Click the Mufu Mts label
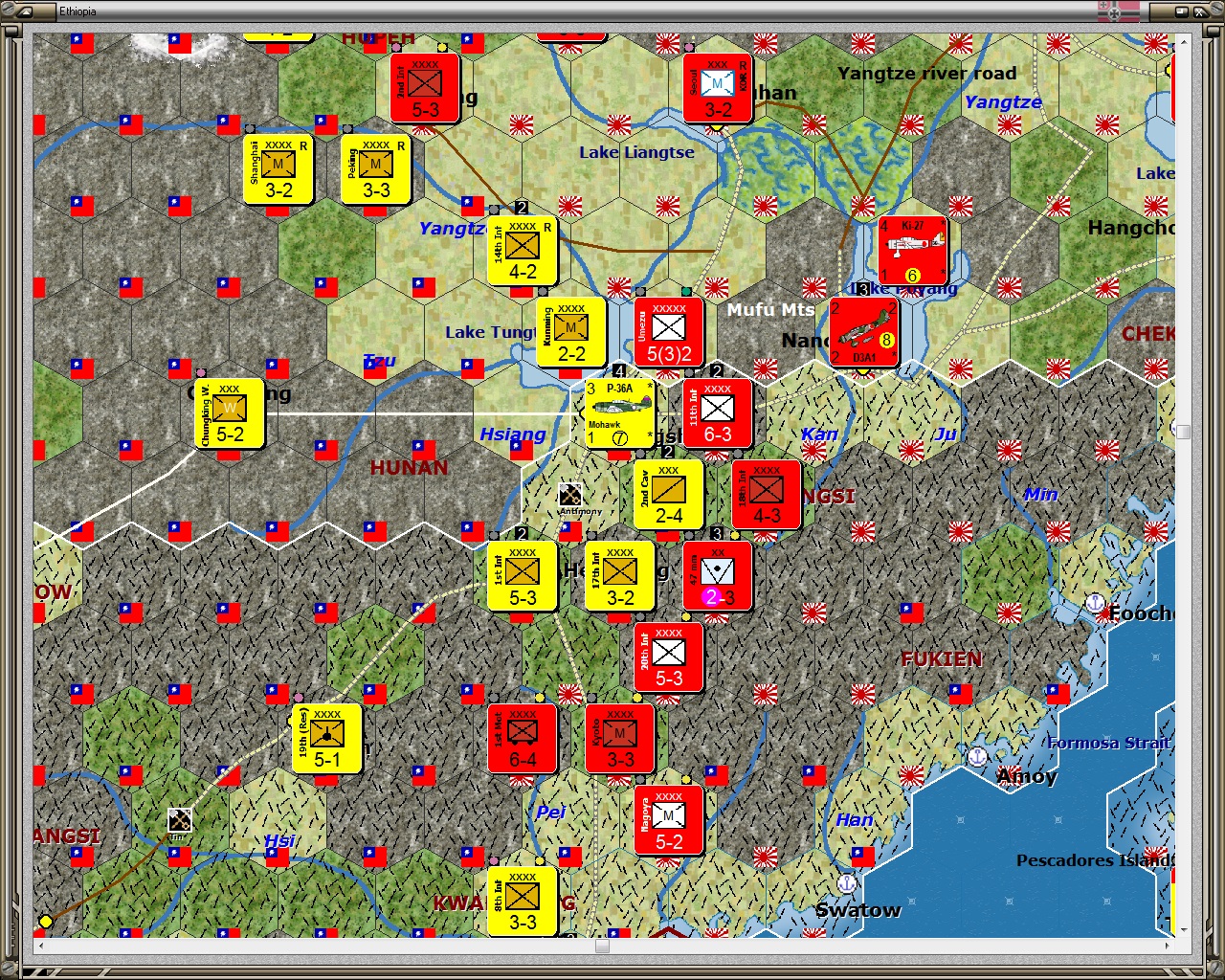 770,309
